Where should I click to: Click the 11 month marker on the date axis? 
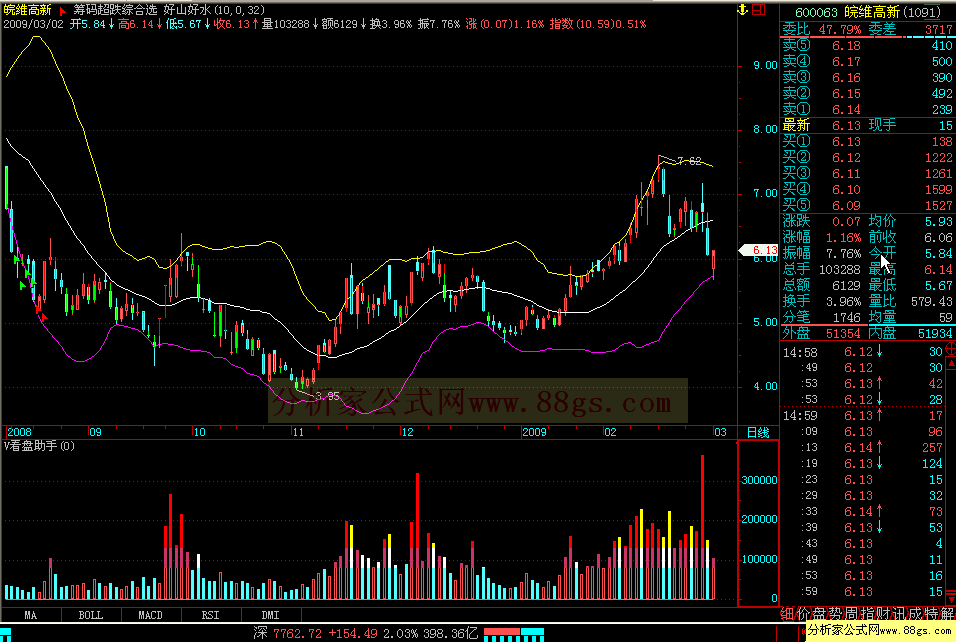[298, 432]
